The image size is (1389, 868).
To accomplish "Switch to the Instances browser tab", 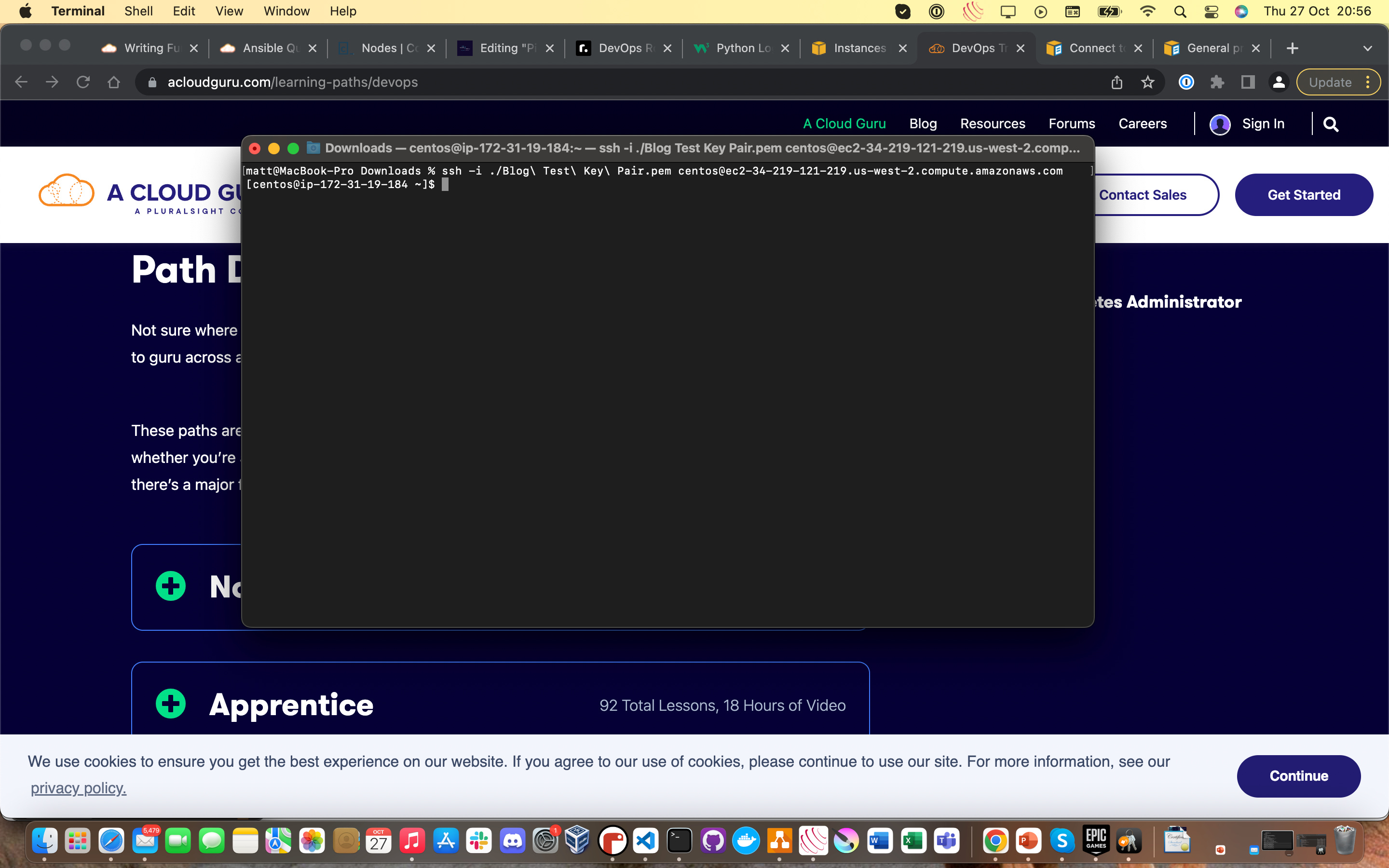I will (x=858, y=48).
